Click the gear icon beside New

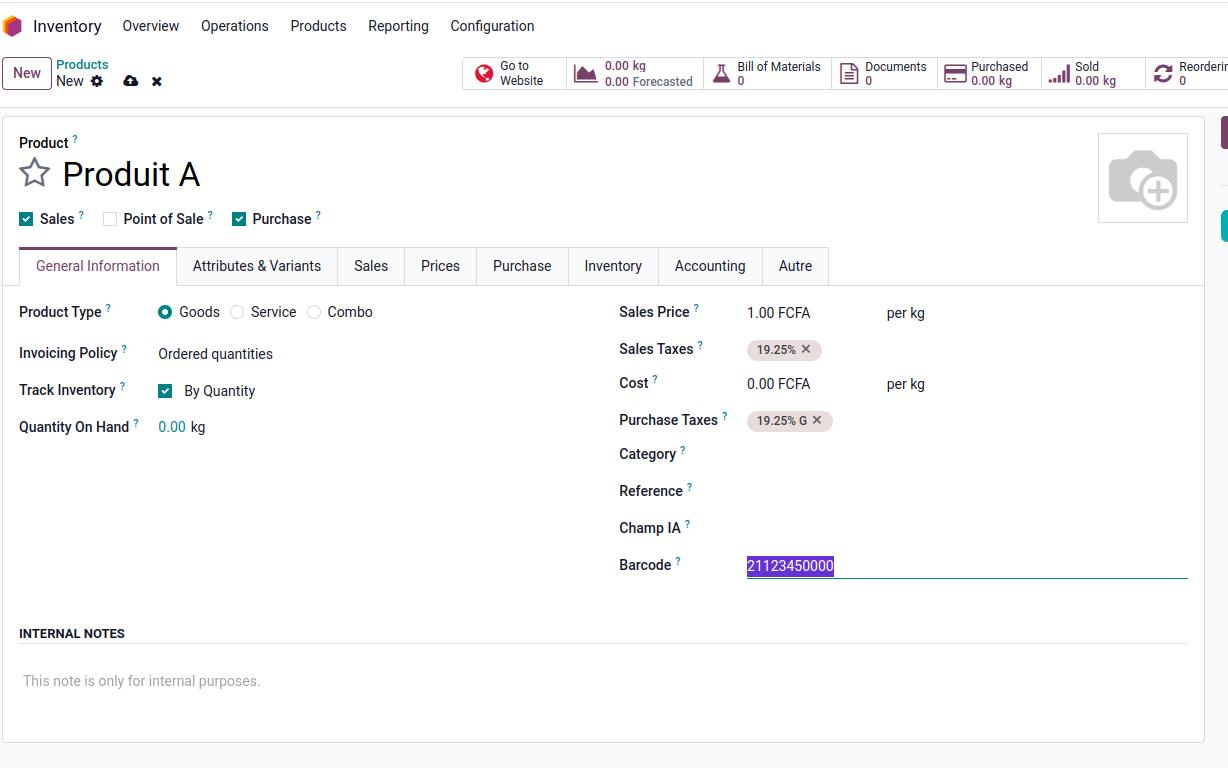click(x=97, y=81)
